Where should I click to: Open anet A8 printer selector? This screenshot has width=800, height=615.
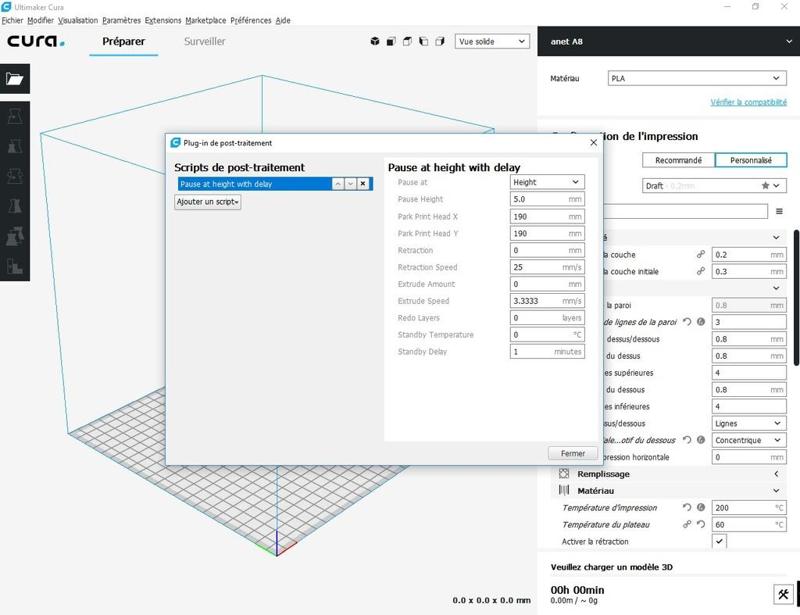[x=668, y=41]
